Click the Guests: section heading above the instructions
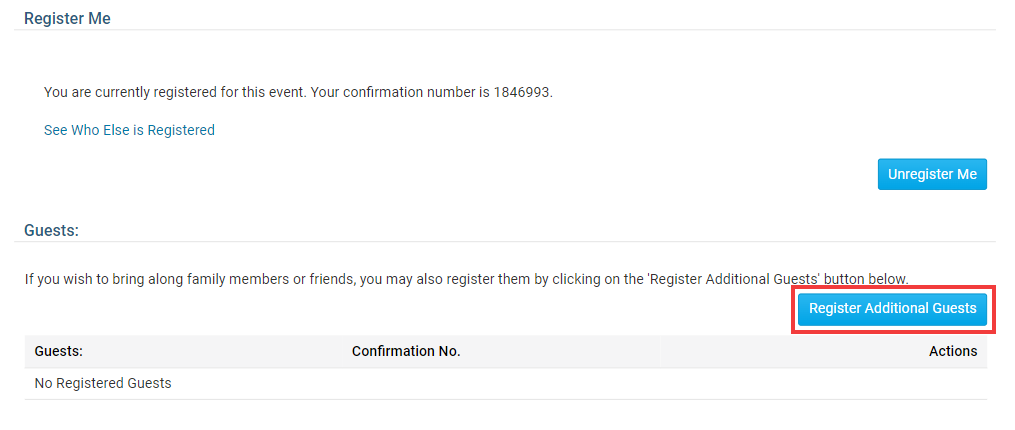This screenshot has height=430, width=1015. (x=51, y=230)
